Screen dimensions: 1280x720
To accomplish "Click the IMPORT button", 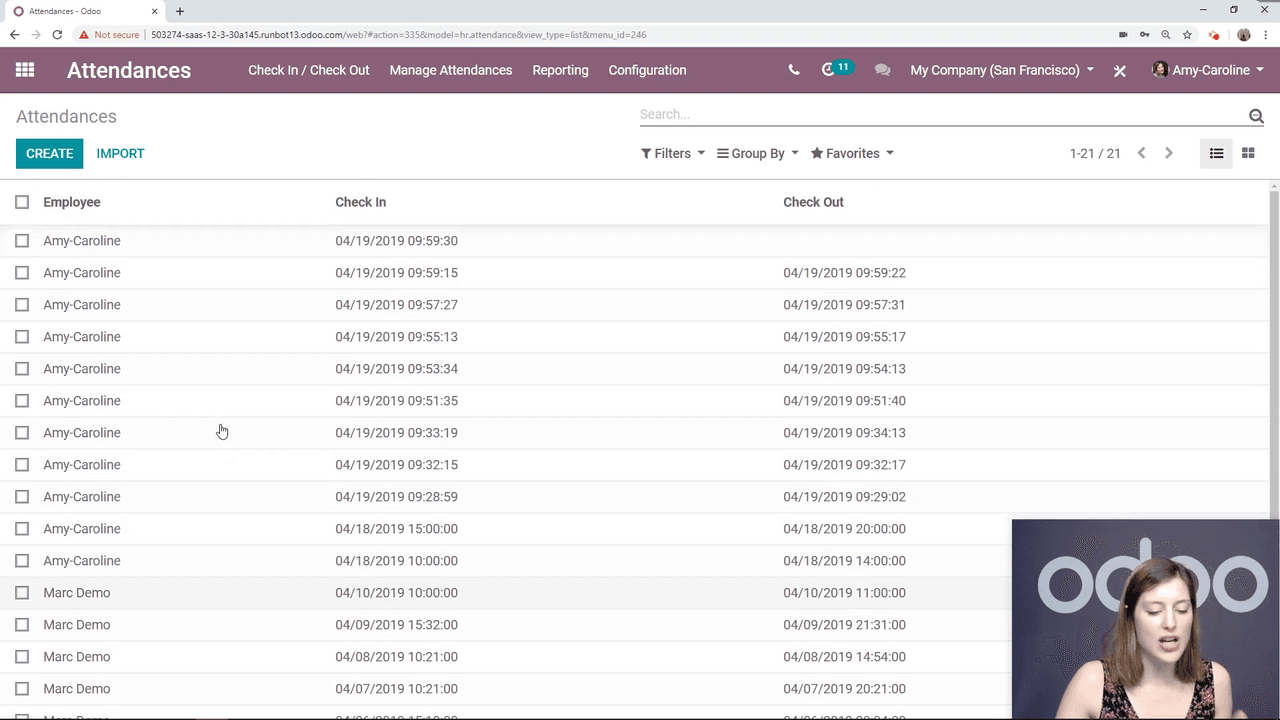I will [120, 153].
